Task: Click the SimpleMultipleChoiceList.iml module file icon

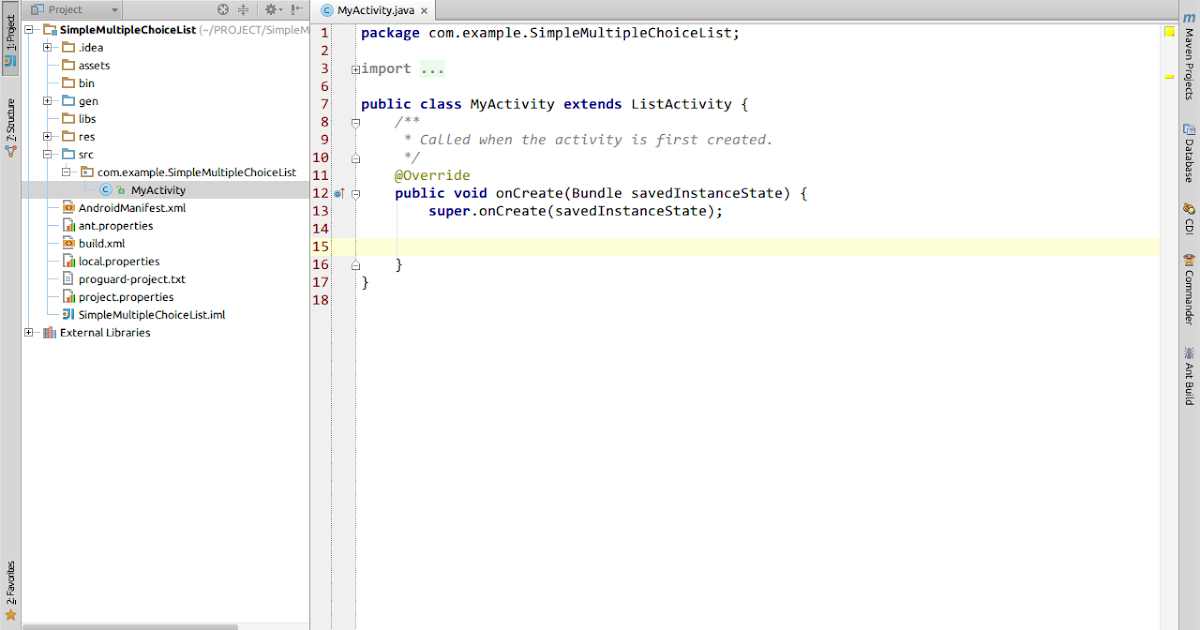Action: [68, 315]
